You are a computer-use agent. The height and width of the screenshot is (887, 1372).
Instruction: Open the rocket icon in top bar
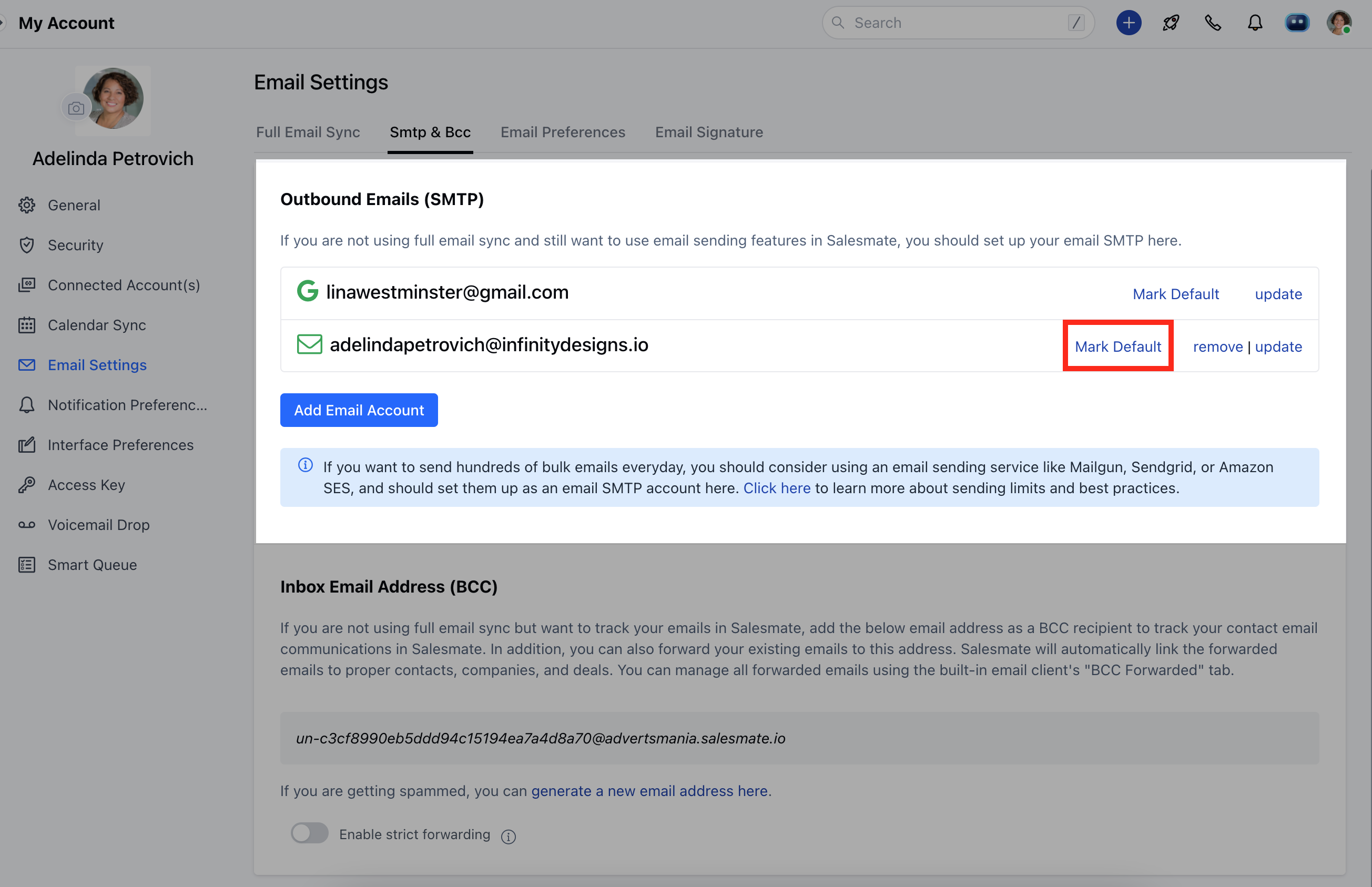point(1171,23)
